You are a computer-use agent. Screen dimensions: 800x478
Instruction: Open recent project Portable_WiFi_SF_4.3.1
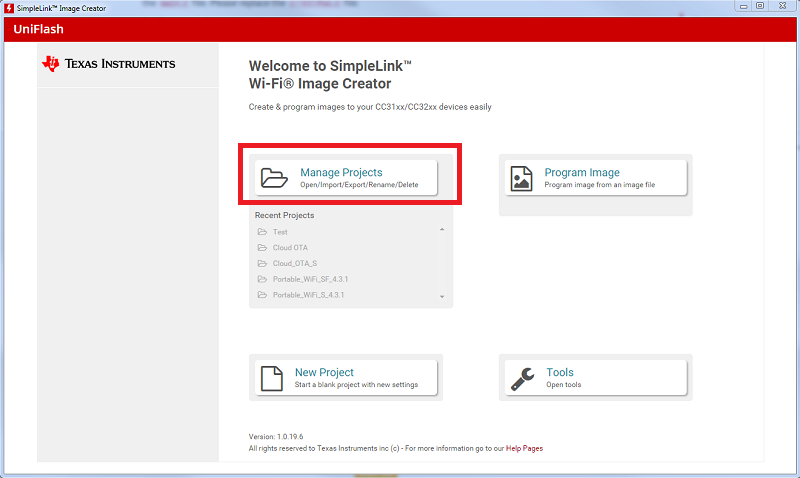pos(308,279)
